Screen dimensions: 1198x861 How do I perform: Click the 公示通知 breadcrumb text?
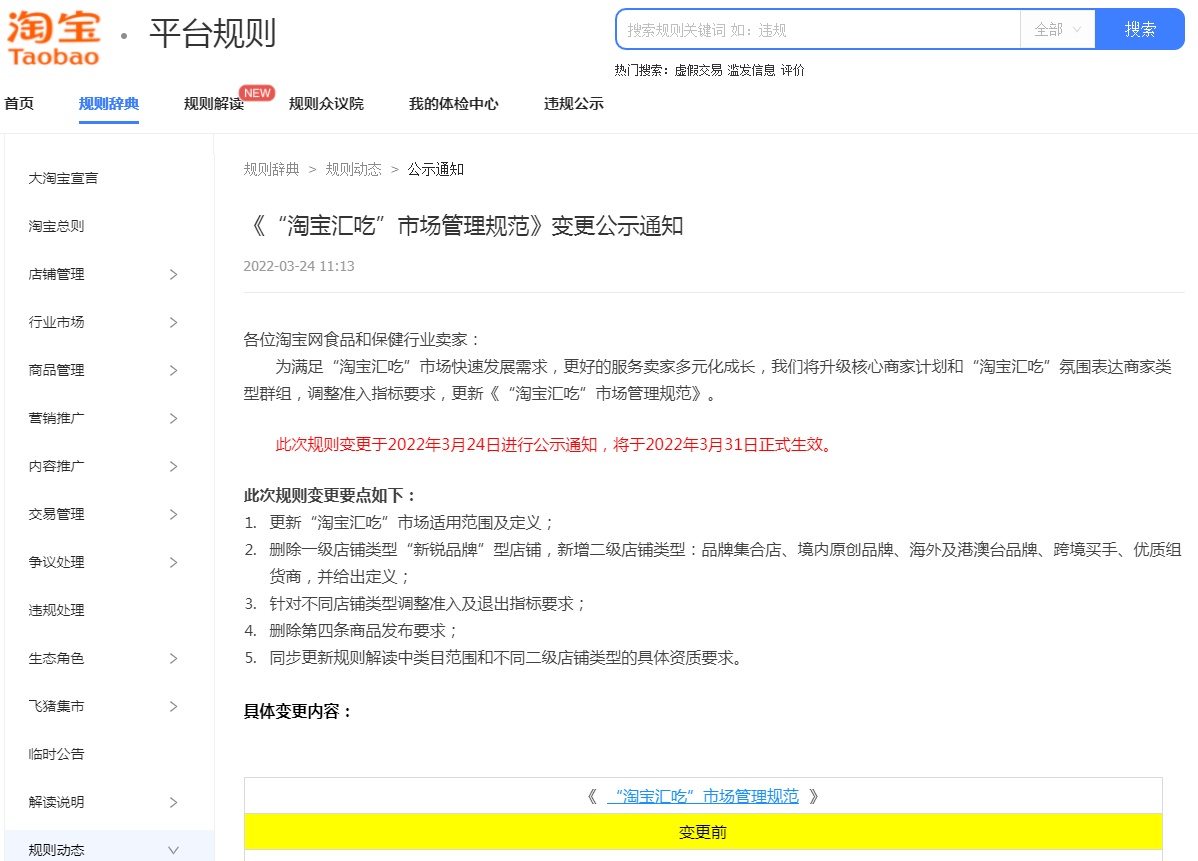click(435, 170)
